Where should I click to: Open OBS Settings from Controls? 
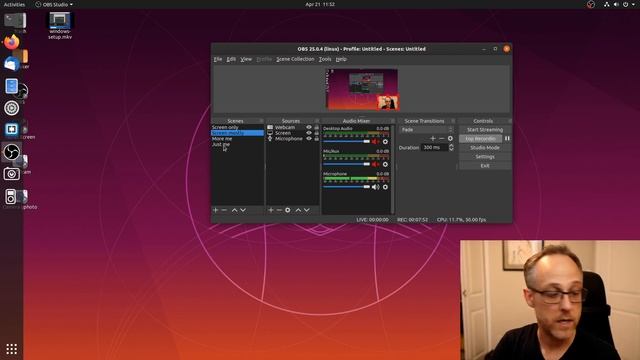point(485,157)
